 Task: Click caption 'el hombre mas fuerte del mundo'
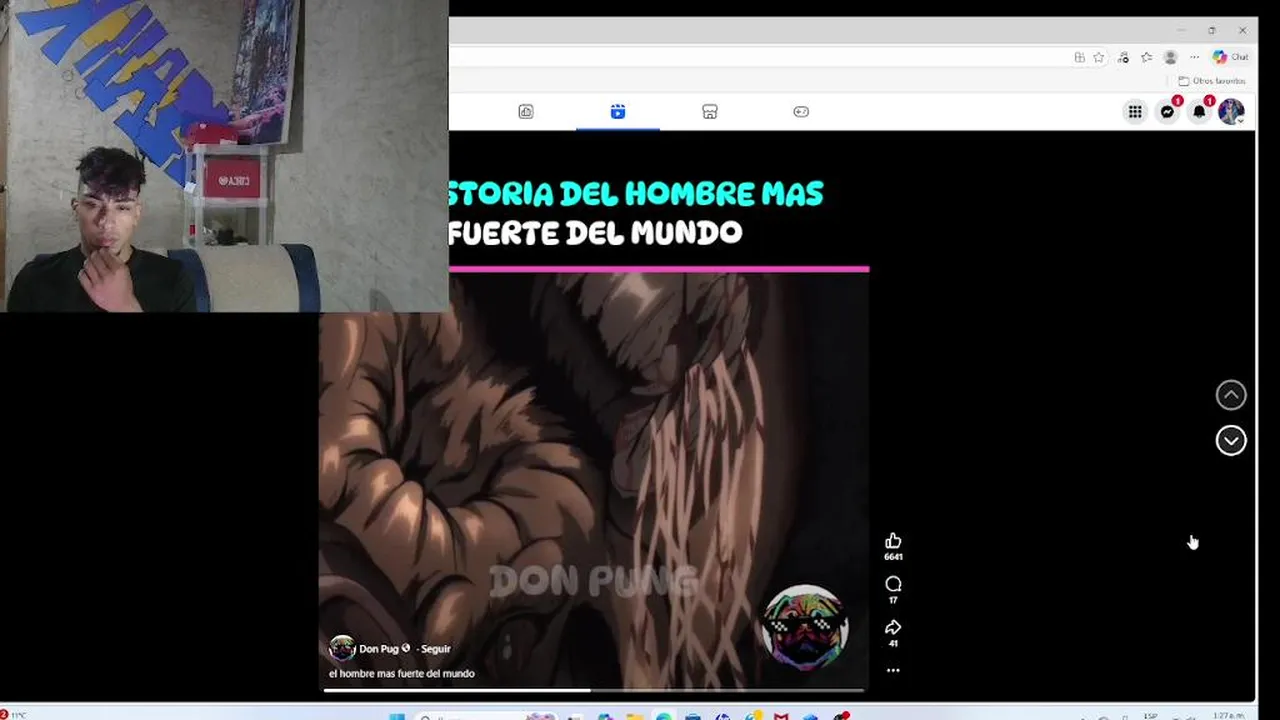click(x=402, y=673)
